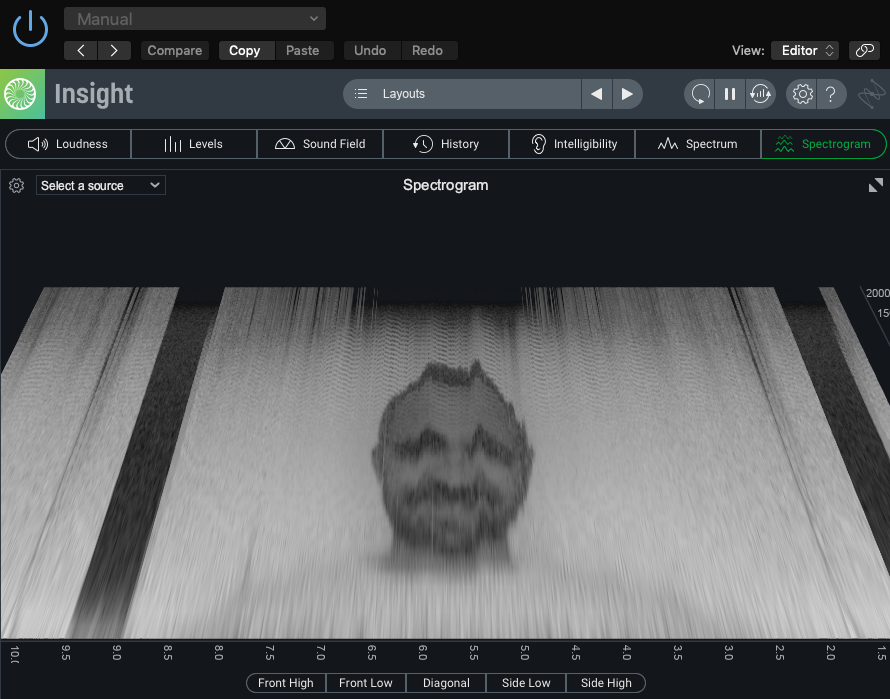This screenshot has width=890, height=699.
Task: Select the Diagonal view angle
Action: [446, 683]
